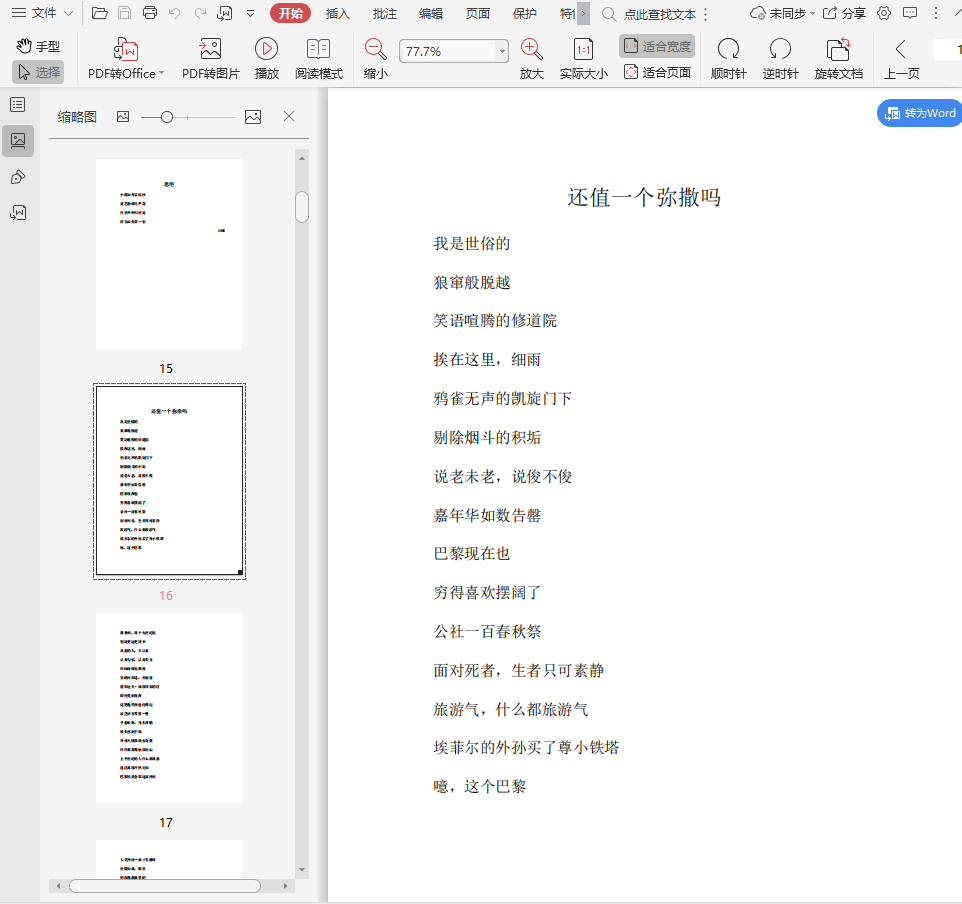The height and width of the screenshot is (904, 962).
Task: Toggle 适合宽度 fit-width mode
Action: tap(657, 46)
